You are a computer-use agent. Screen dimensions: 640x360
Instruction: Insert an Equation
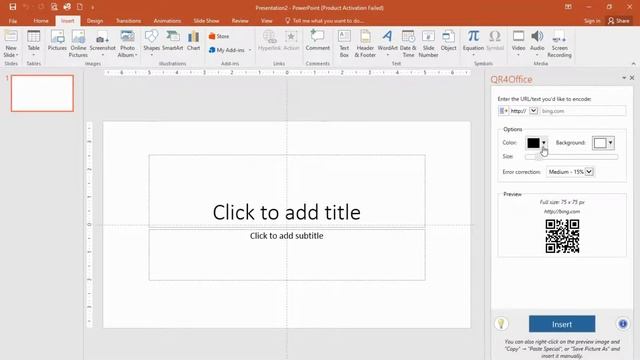(x=473, y=42)
